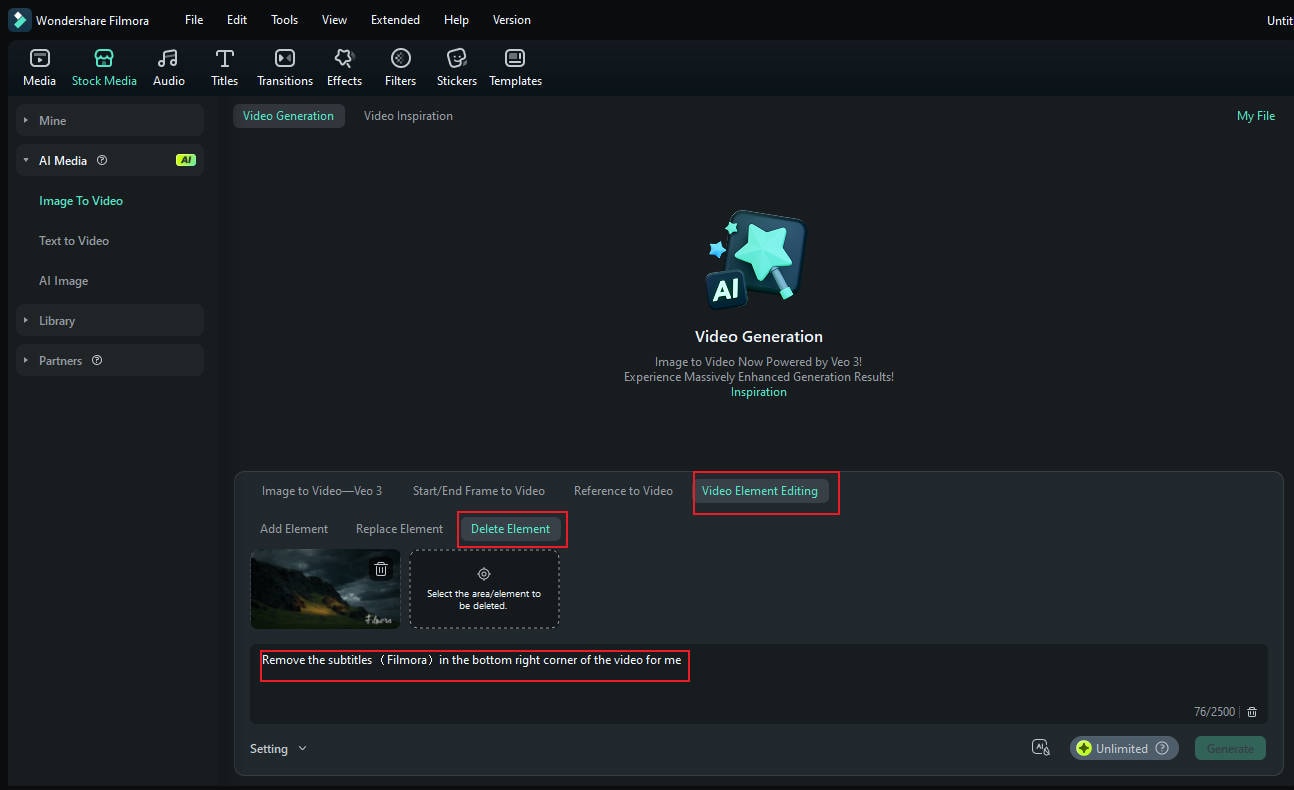Open the Extended menu

click(x=395, y=20)
